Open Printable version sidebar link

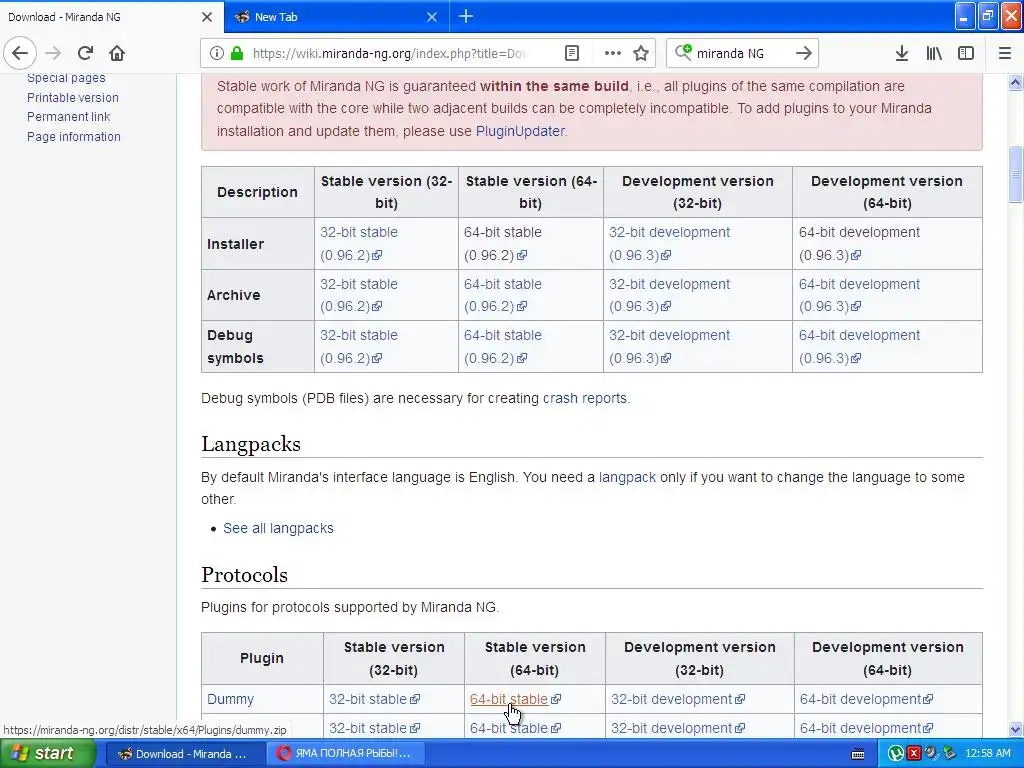tap(72, 98)
